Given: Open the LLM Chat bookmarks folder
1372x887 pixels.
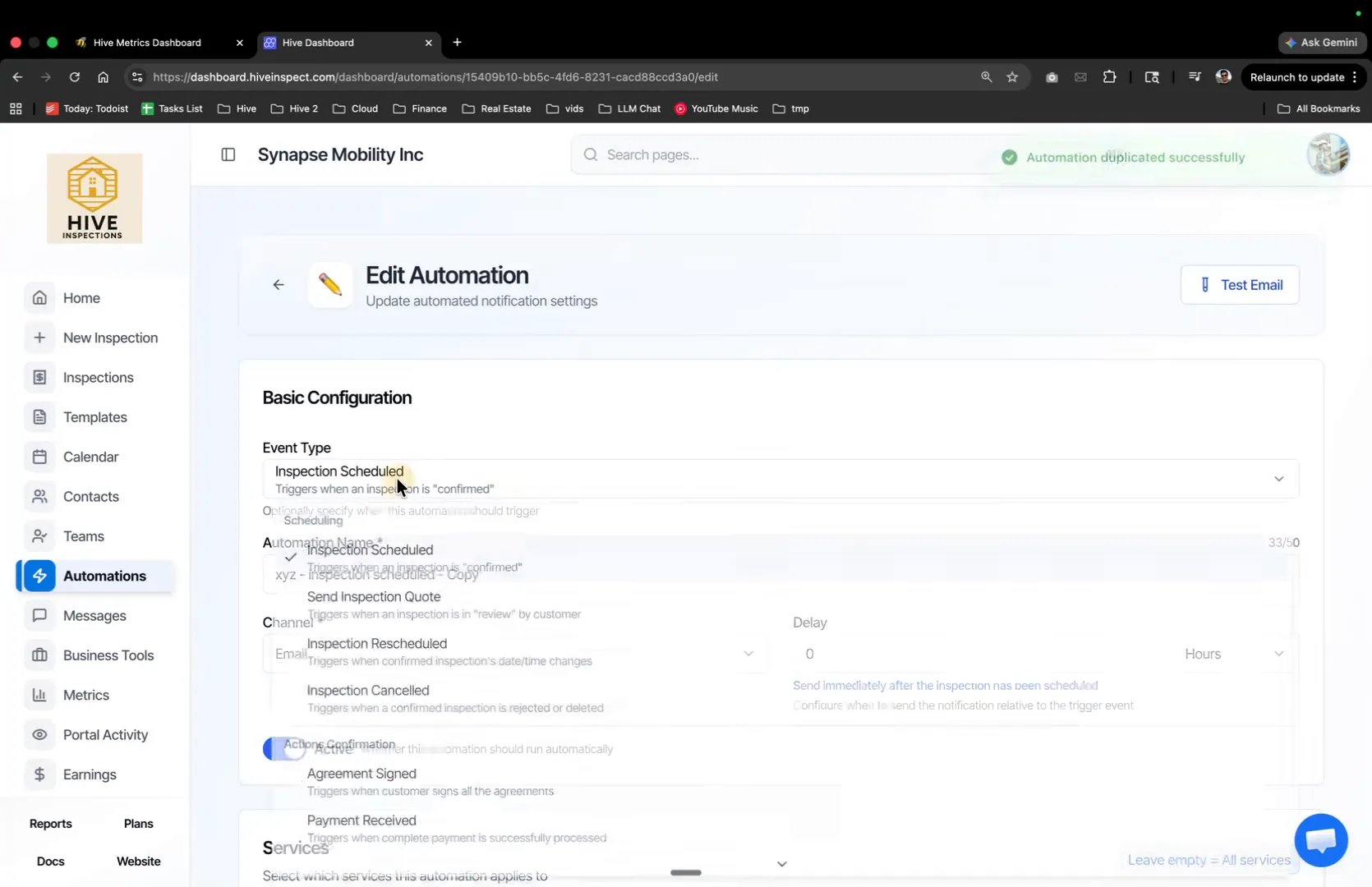Looking at the screenshot, I should [629, 108].
